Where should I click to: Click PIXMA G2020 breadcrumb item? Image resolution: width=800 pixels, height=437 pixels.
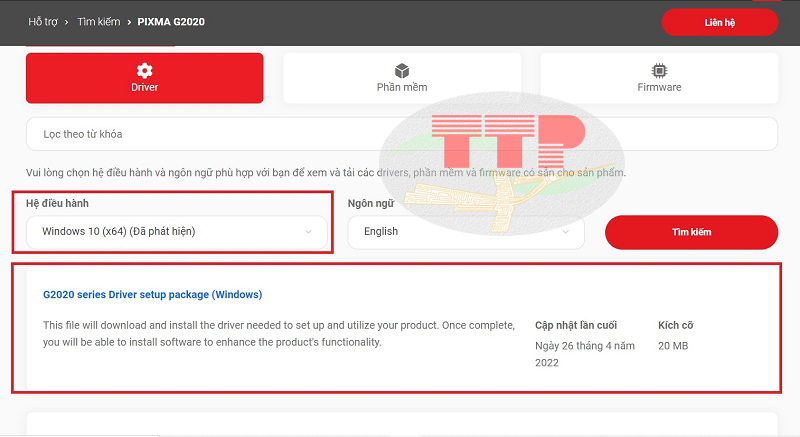click(171, 22)
